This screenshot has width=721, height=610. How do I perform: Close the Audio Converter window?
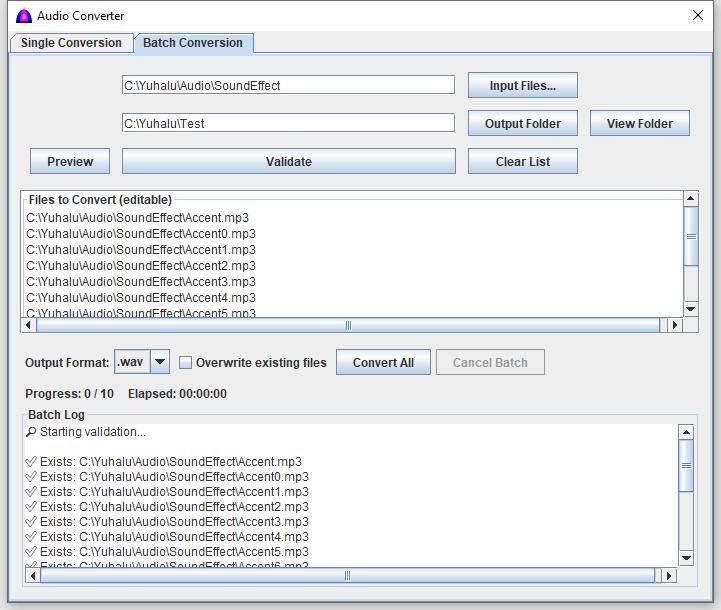point(698,15)
